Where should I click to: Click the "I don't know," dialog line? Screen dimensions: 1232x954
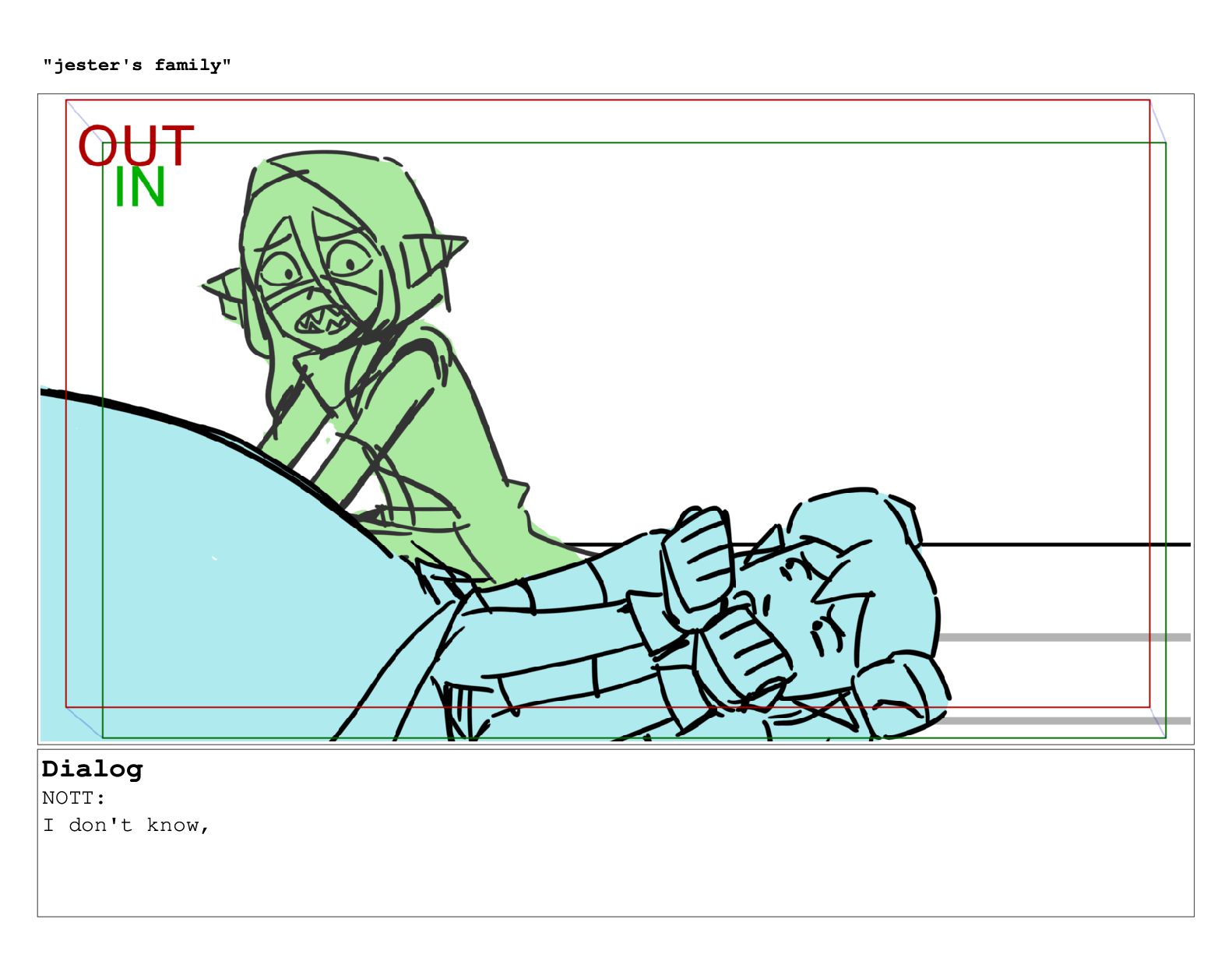click(126, 826)
